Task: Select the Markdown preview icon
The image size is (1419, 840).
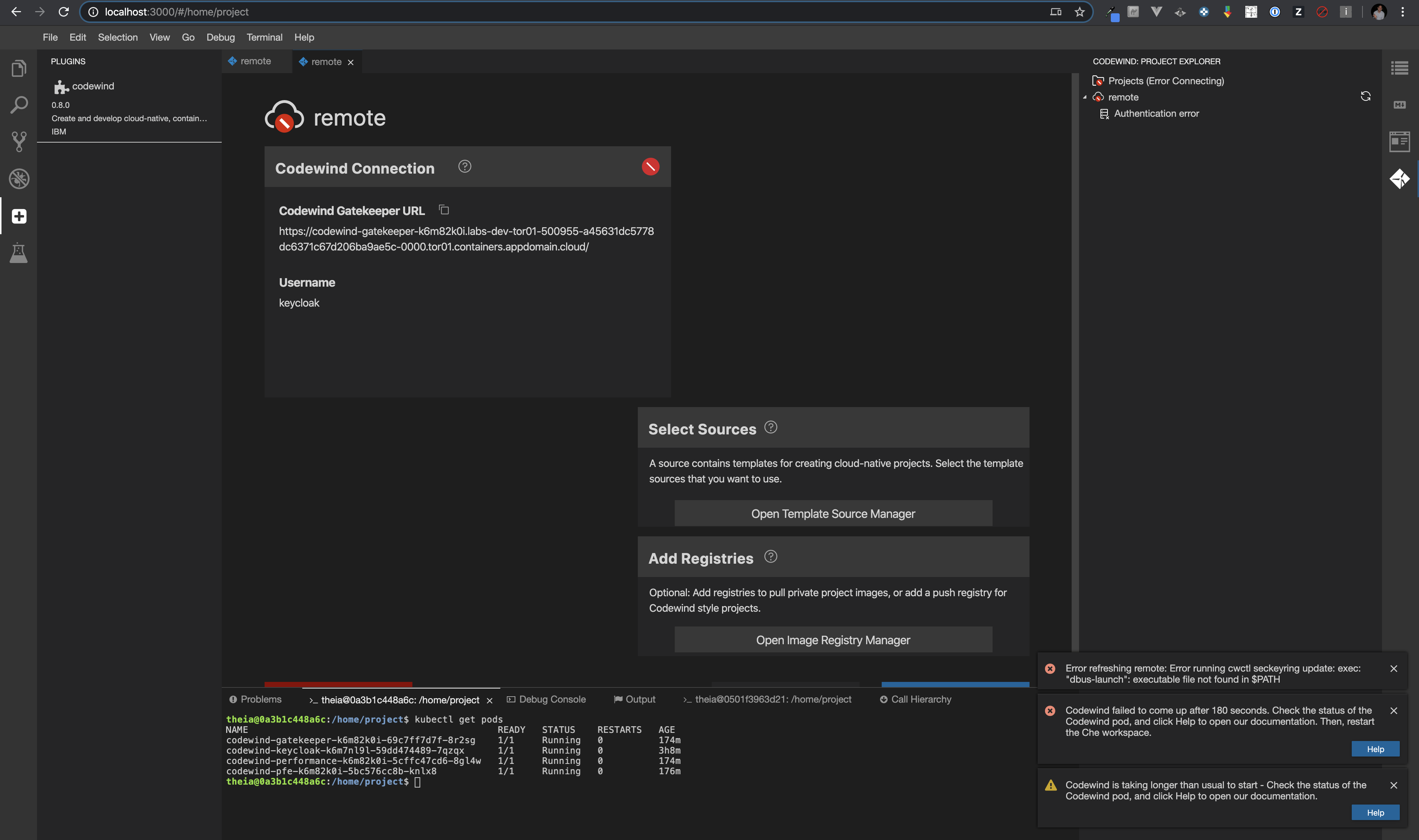Action: [1400, 104]
